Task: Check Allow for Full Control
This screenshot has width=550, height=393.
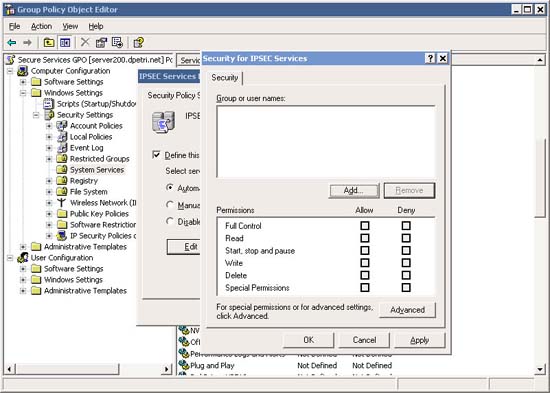Action: pyautogui.click(x=365, y=226)
